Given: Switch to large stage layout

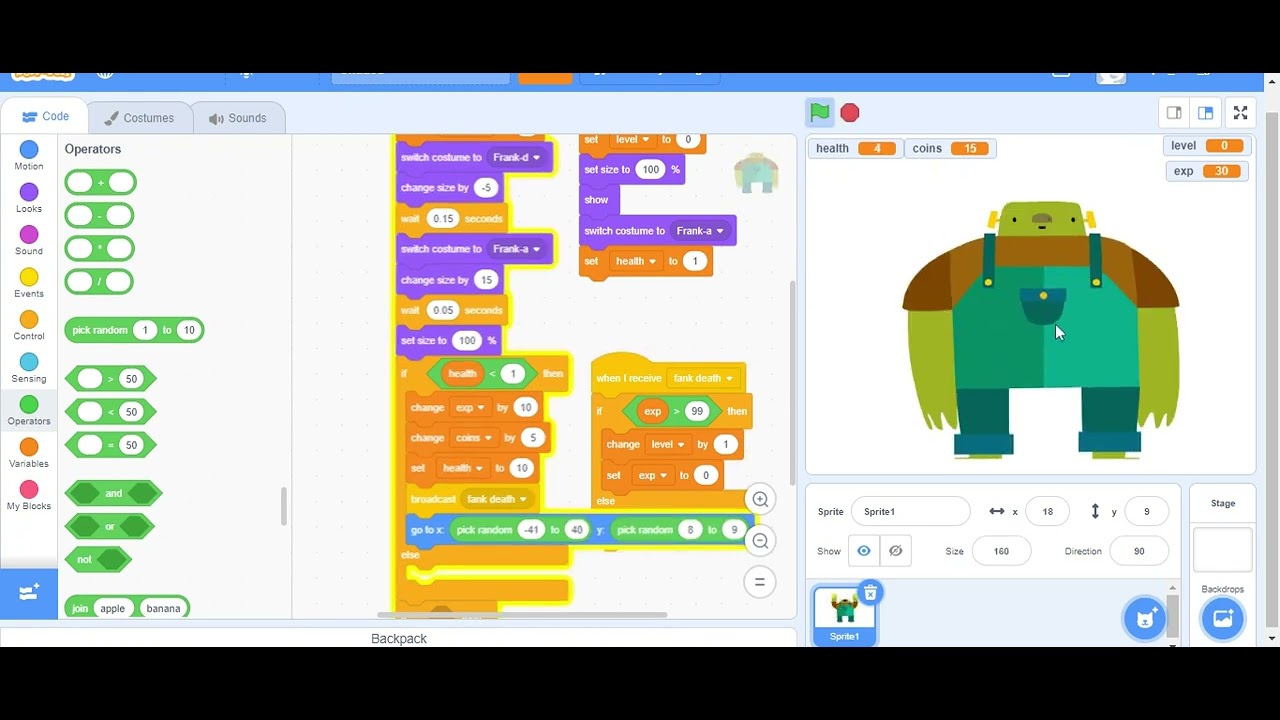Looking at the screenshot, I should [x=1206, y=113].
